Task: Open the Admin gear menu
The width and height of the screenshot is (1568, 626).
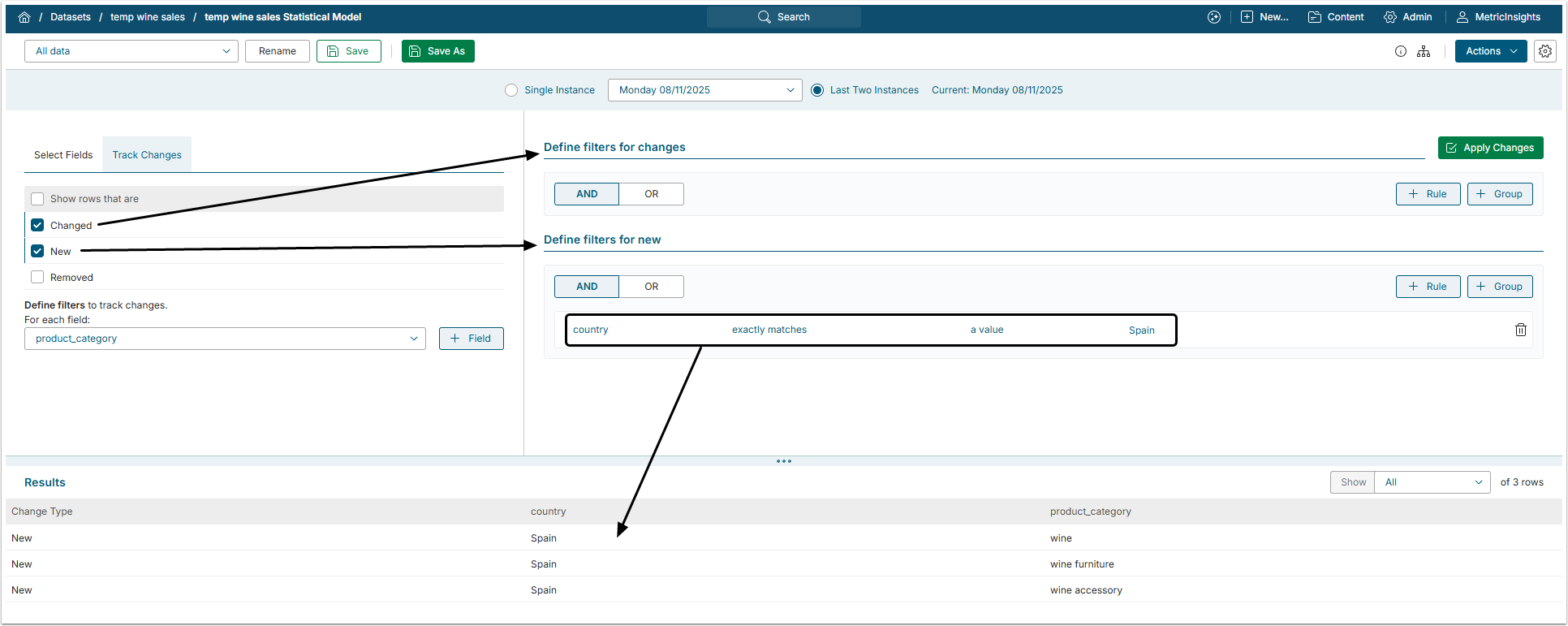Action: [x=1407, y=17]
